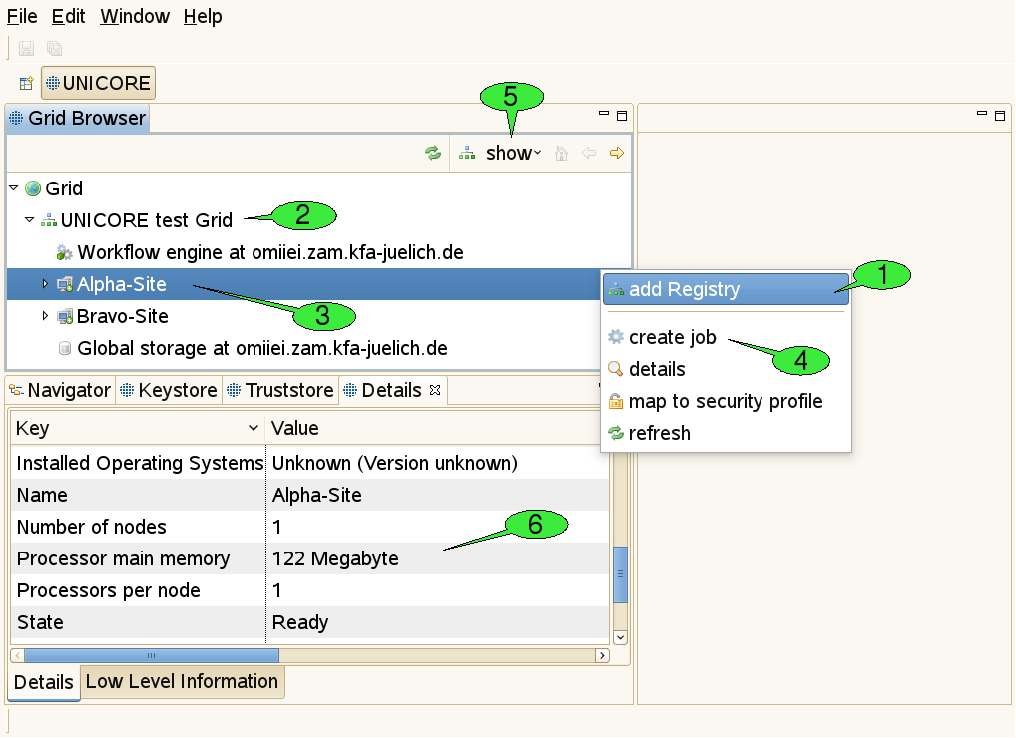Click the Back arrow in Grid Browser toolbar
Screen dimensions: 1016x738
click(x=589, y=154)
